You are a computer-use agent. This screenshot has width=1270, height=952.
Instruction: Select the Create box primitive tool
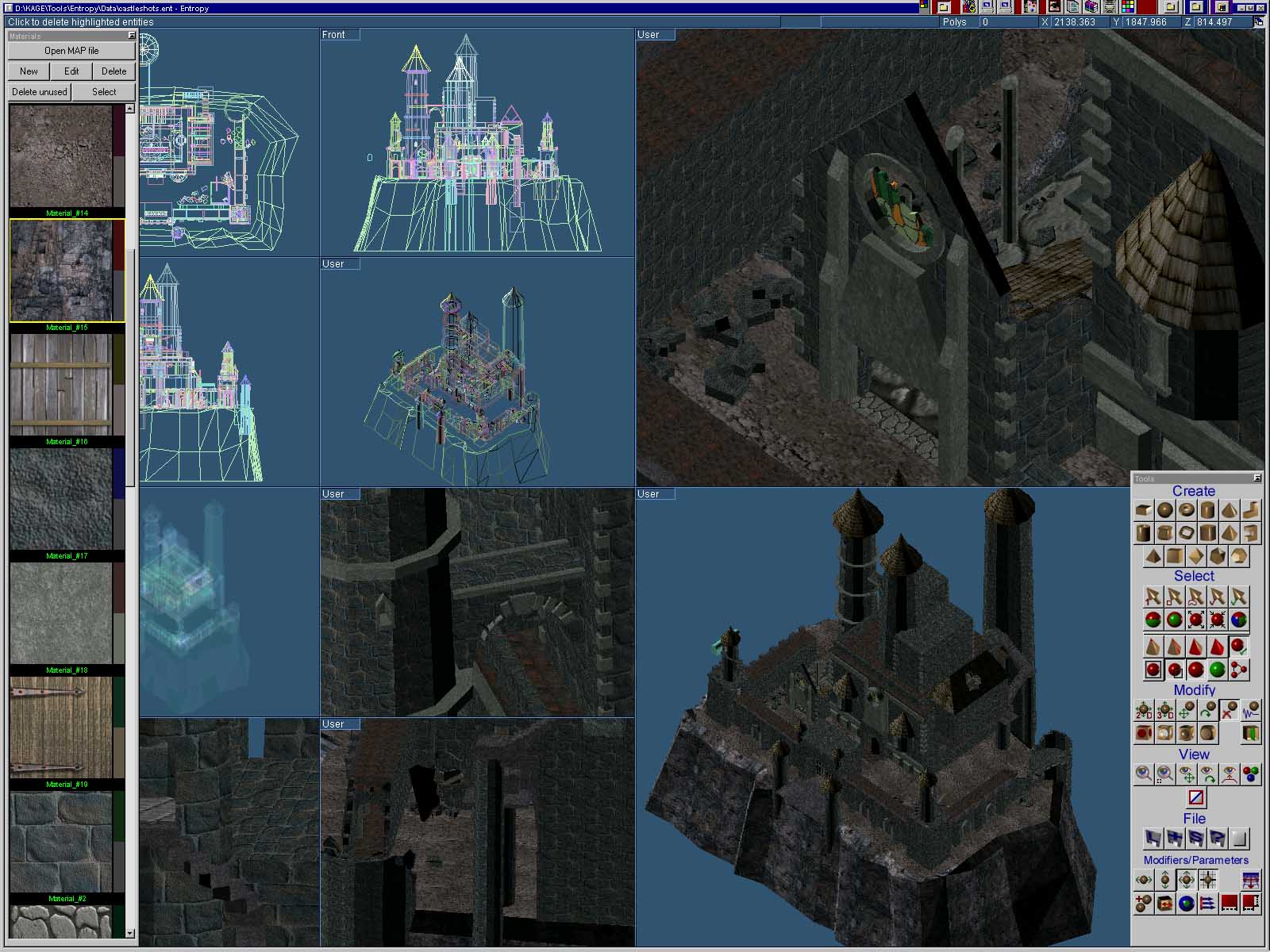point(1144,510)
